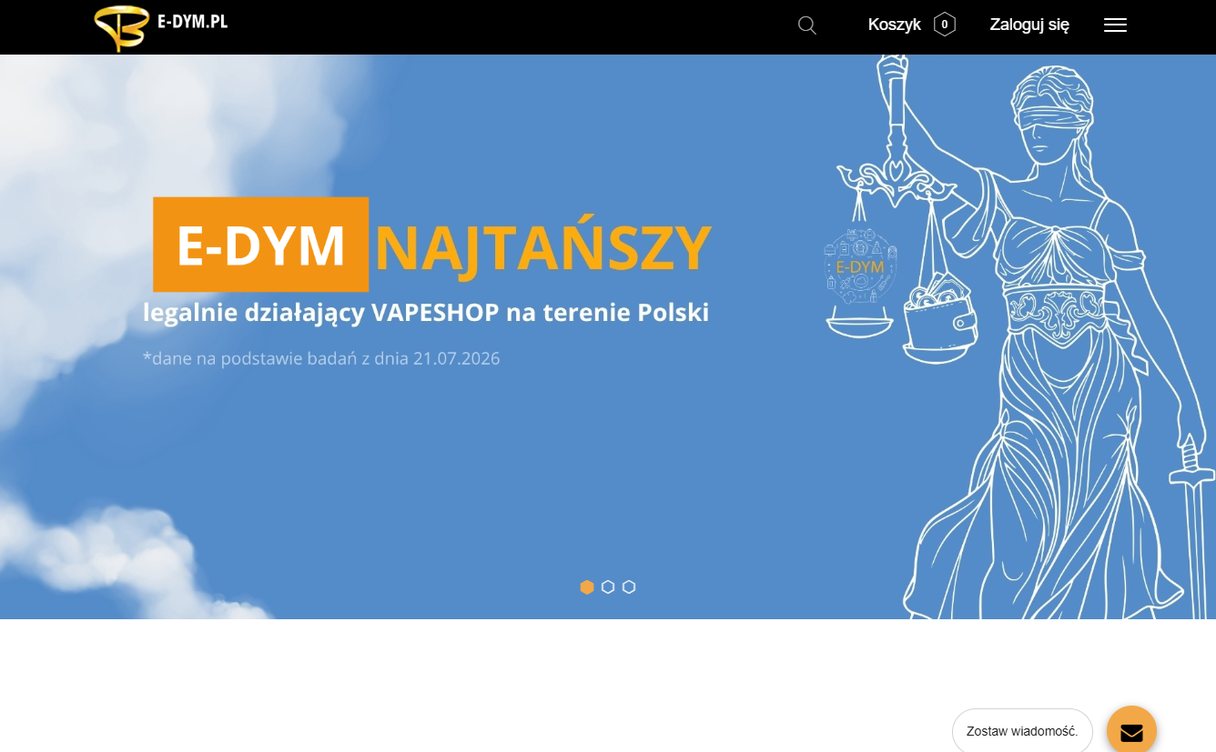1216x752 pixels.
Task: Switch to the second slide dot
Action: click(608, 587)
